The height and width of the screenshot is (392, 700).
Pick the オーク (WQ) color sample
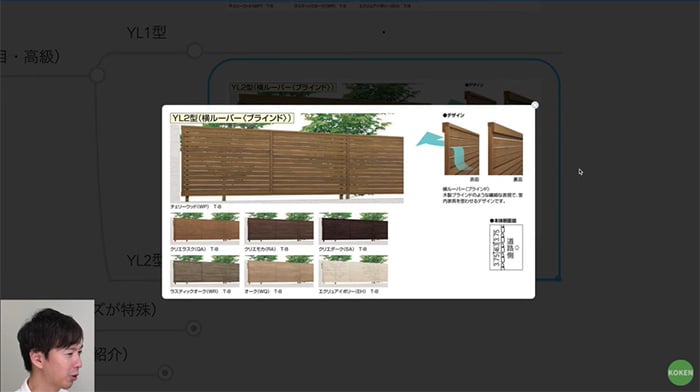point(279,271)
